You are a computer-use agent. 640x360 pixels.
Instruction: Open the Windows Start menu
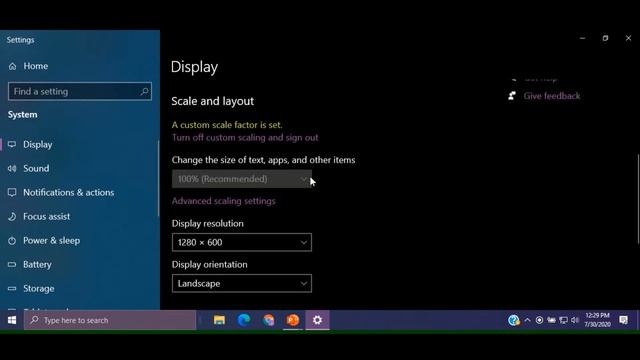(12, 320)
